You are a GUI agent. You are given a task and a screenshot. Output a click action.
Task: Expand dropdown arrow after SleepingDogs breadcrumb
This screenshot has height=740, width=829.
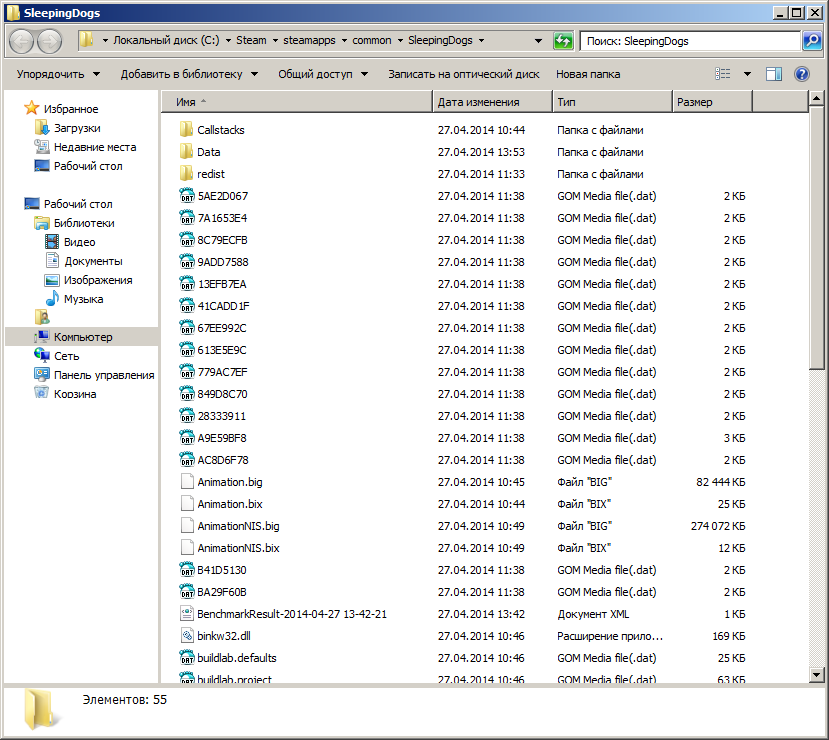481,41
